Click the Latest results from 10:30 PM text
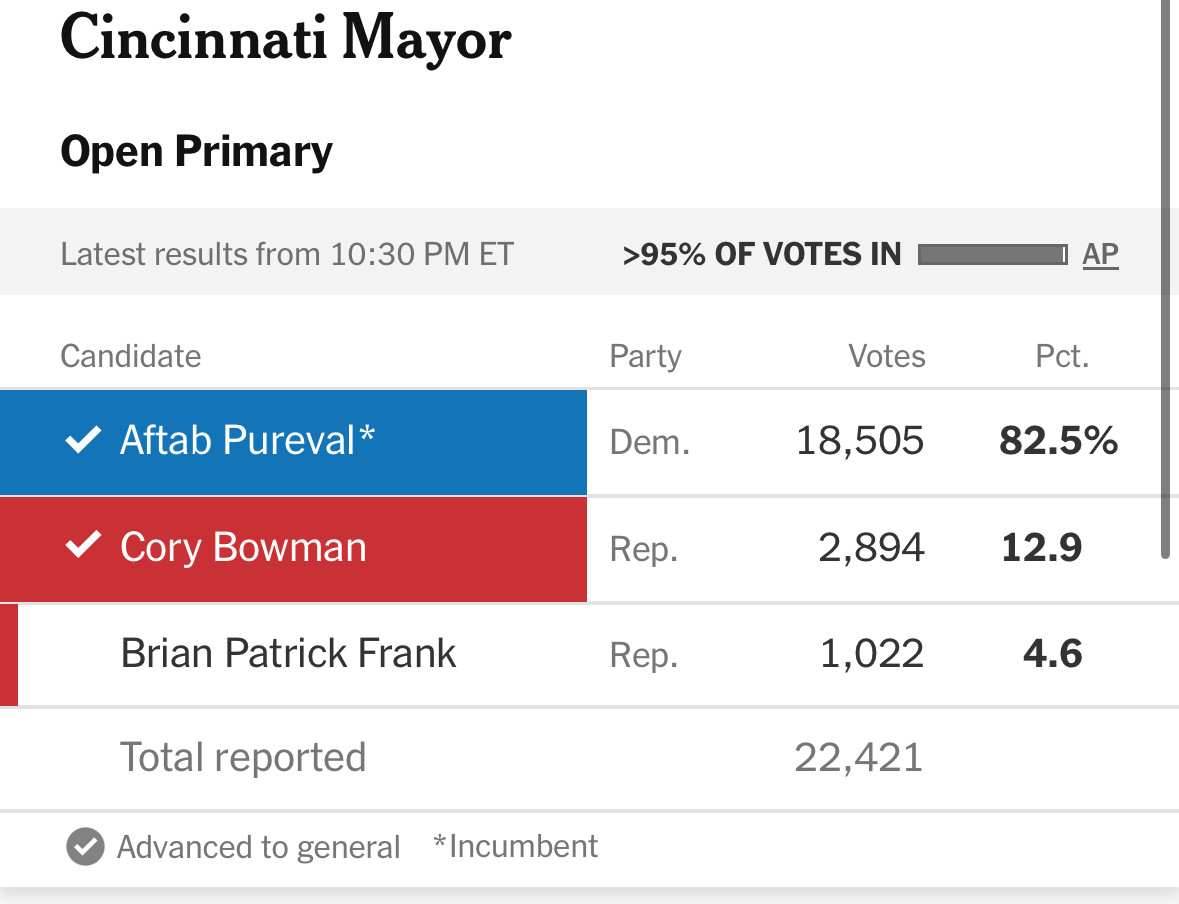The height and width of the screenshot is (904, 1179). coord(287,254)
